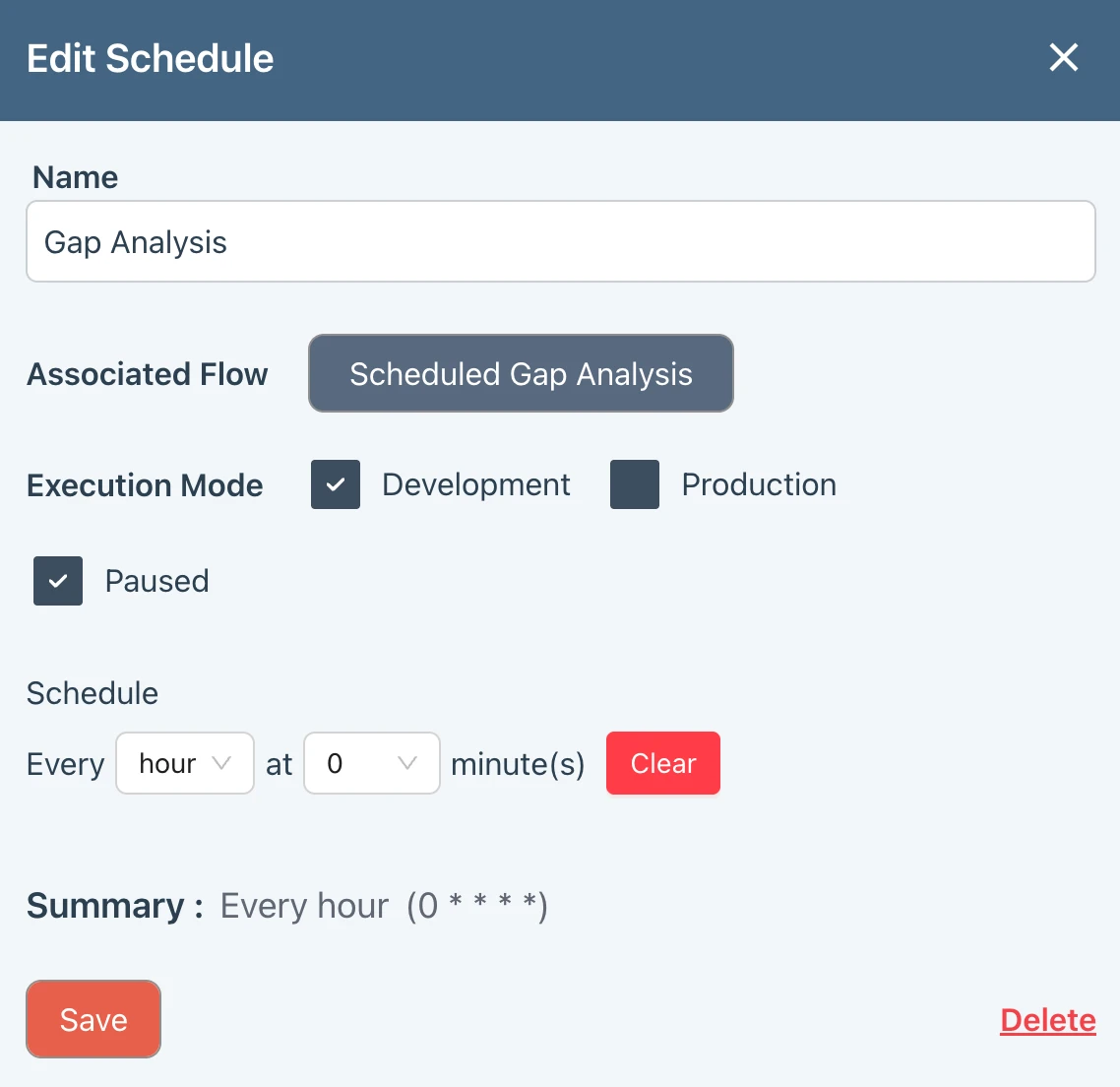Delete this schedule via the Delete link
This screenshot has height=1087, width=1120.
tap(1047, 1020)
